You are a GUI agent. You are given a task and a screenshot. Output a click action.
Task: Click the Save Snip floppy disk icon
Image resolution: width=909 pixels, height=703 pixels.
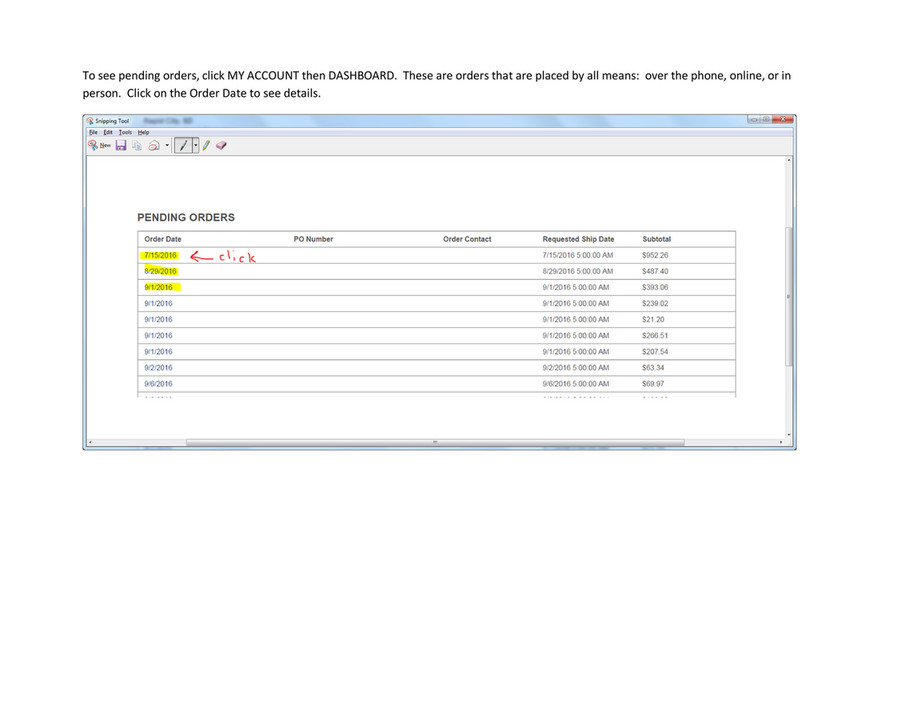tap(121, 145)
